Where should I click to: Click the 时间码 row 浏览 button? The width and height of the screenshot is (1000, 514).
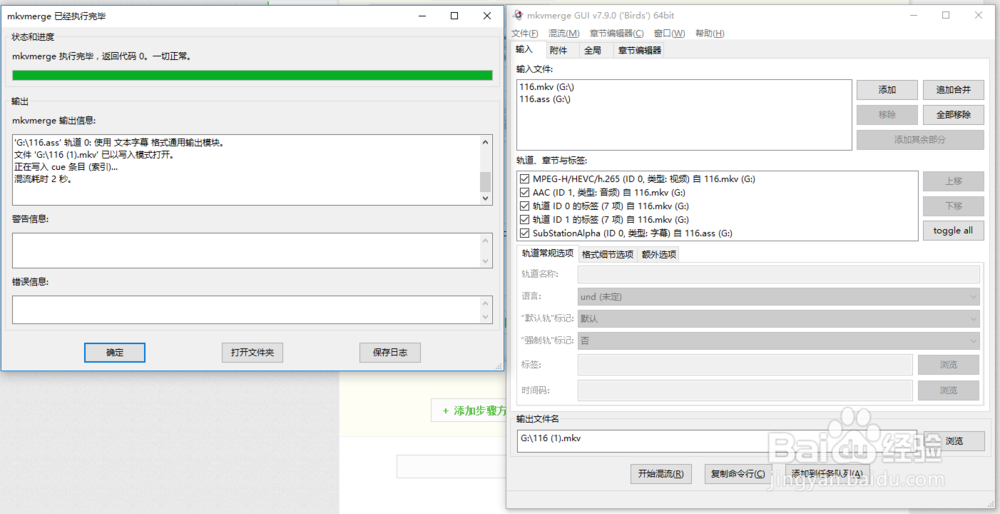pos(948,390)
